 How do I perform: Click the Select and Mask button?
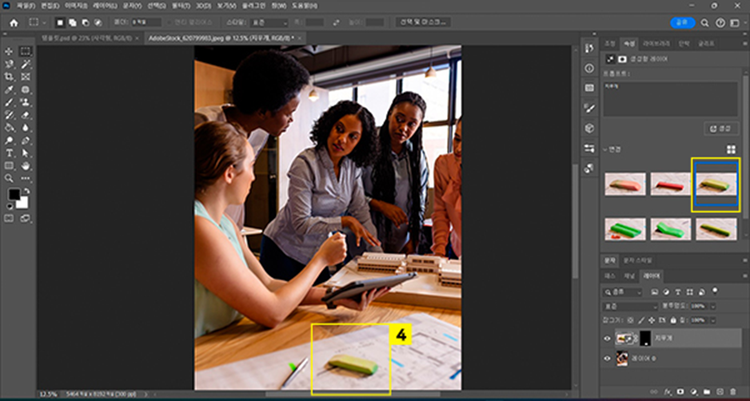pos(423,22)
